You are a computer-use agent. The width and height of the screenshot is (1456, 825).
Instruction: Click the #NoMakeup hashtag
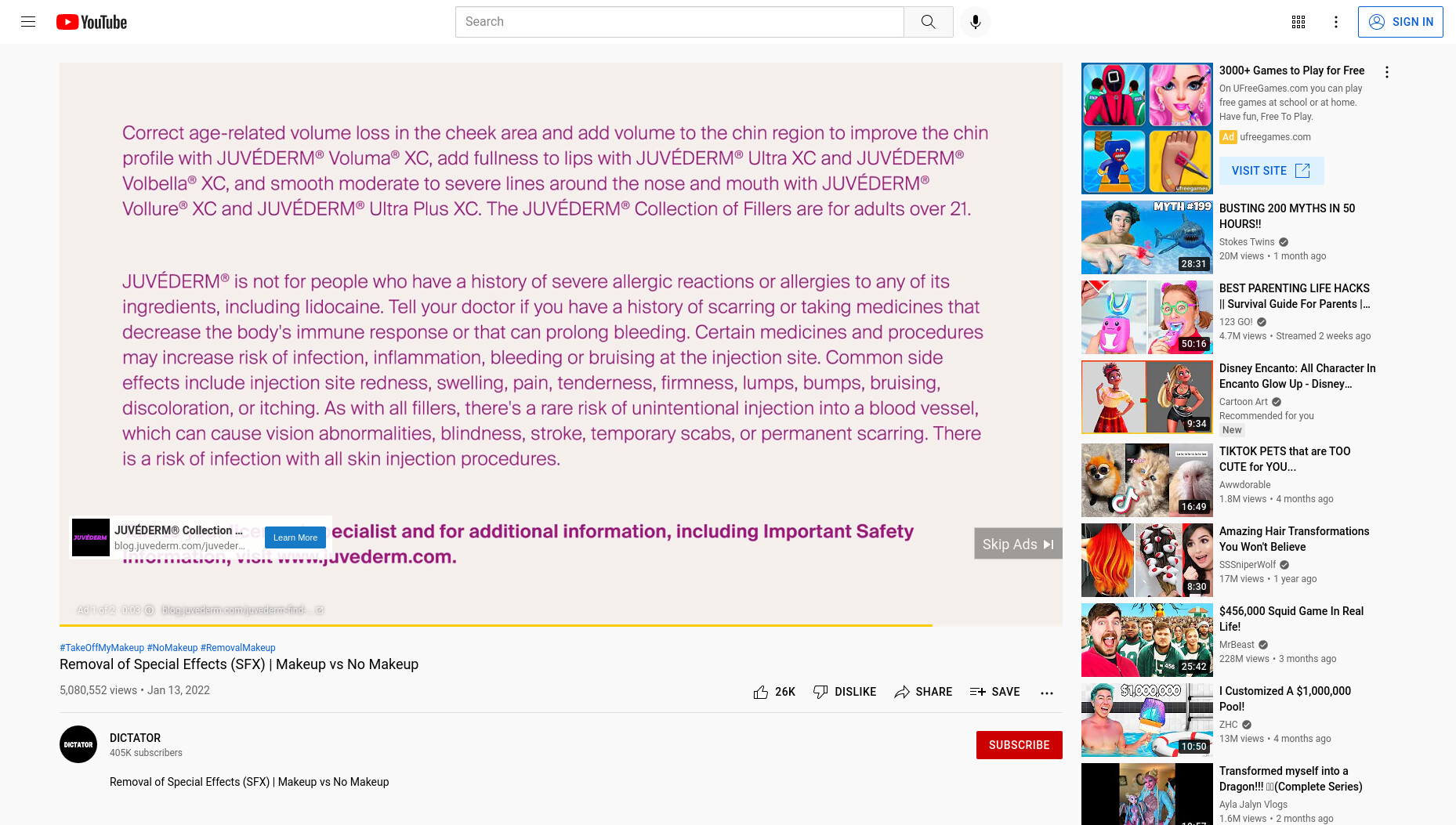[x=172, y=648]
